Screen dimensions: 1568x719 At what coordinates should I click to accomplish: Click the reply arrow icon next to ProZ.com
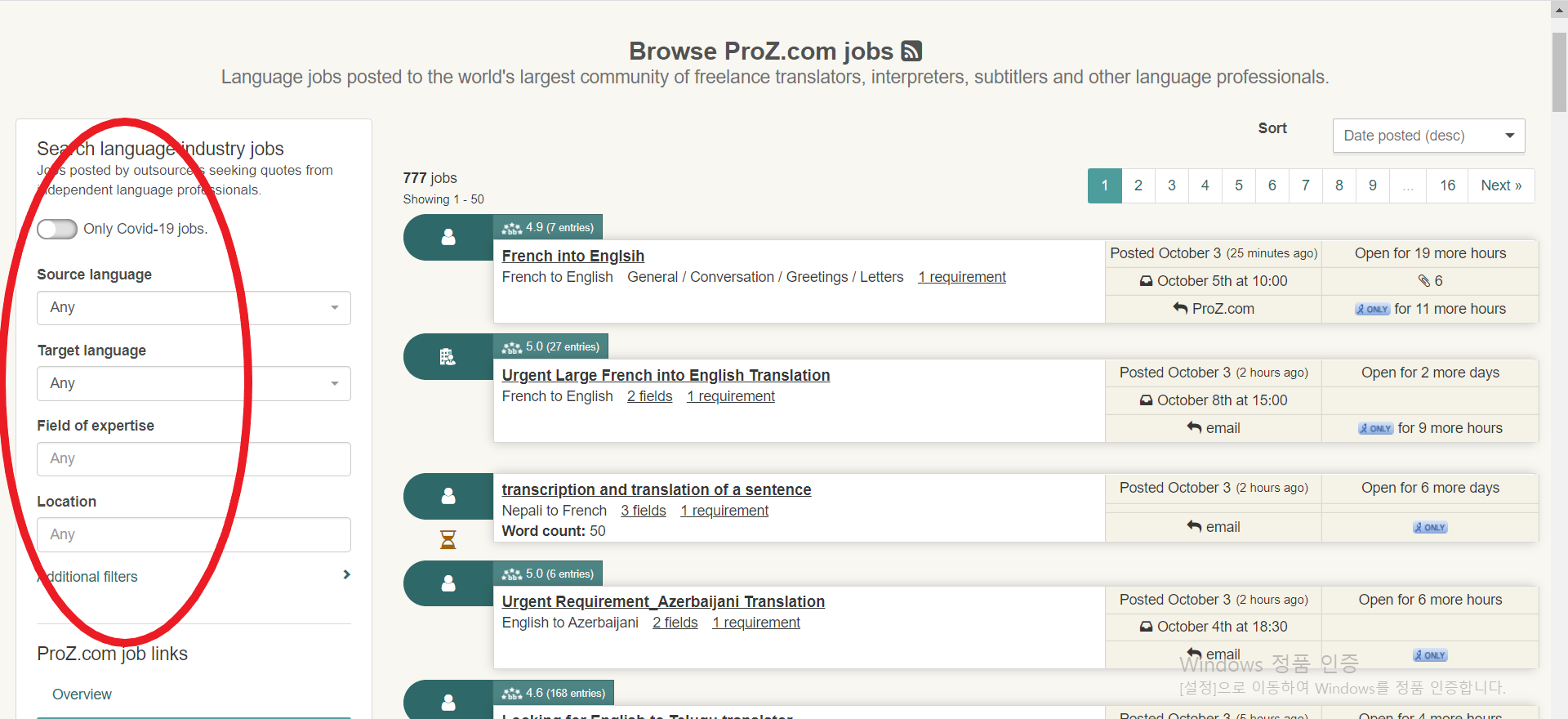click(1180, 308)
